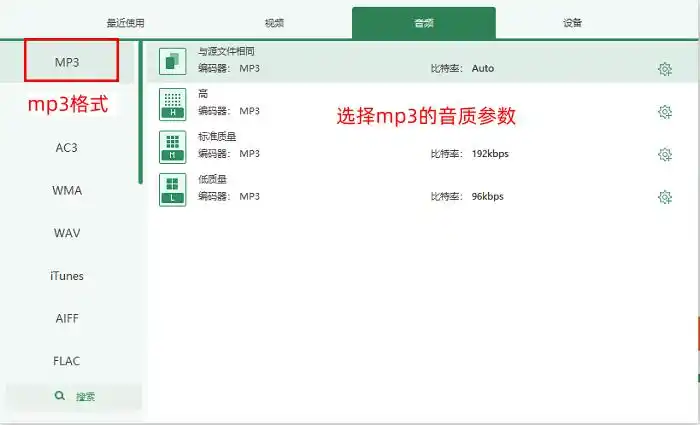The height and width of the screenshot is (425, 700).
Task: Select the WAV audio format
Action: click(67, 233)
